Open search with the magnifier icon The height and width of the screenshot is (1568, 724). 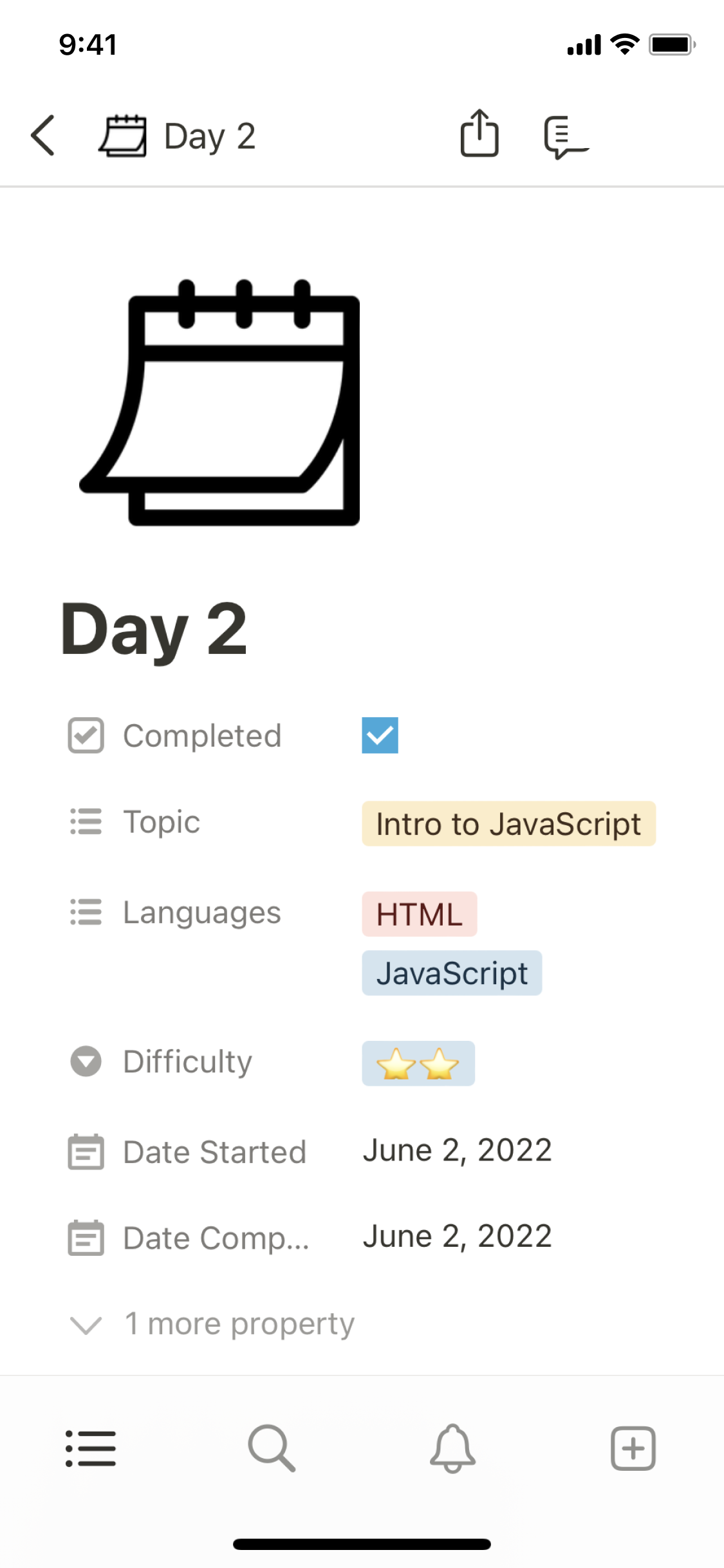click(x=272, y=1448)
